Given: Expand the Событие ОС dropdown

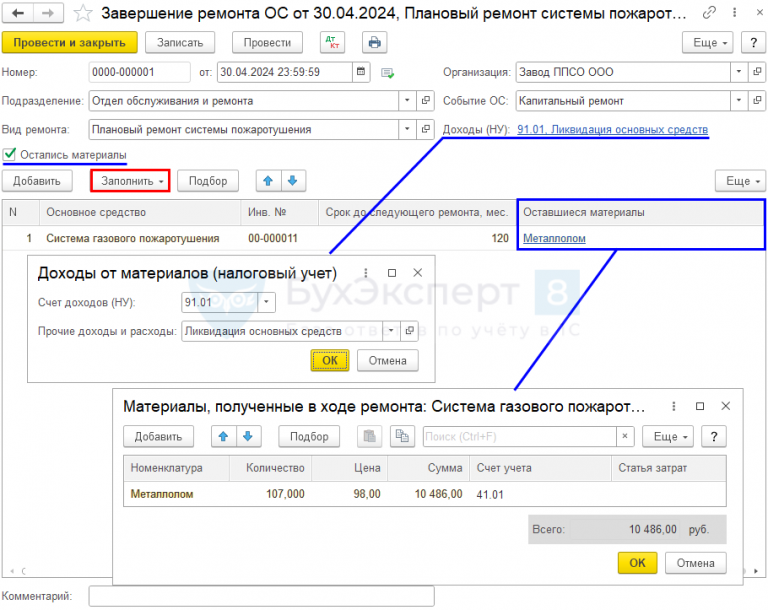Looking at the screenshot, I should point(739,101).
